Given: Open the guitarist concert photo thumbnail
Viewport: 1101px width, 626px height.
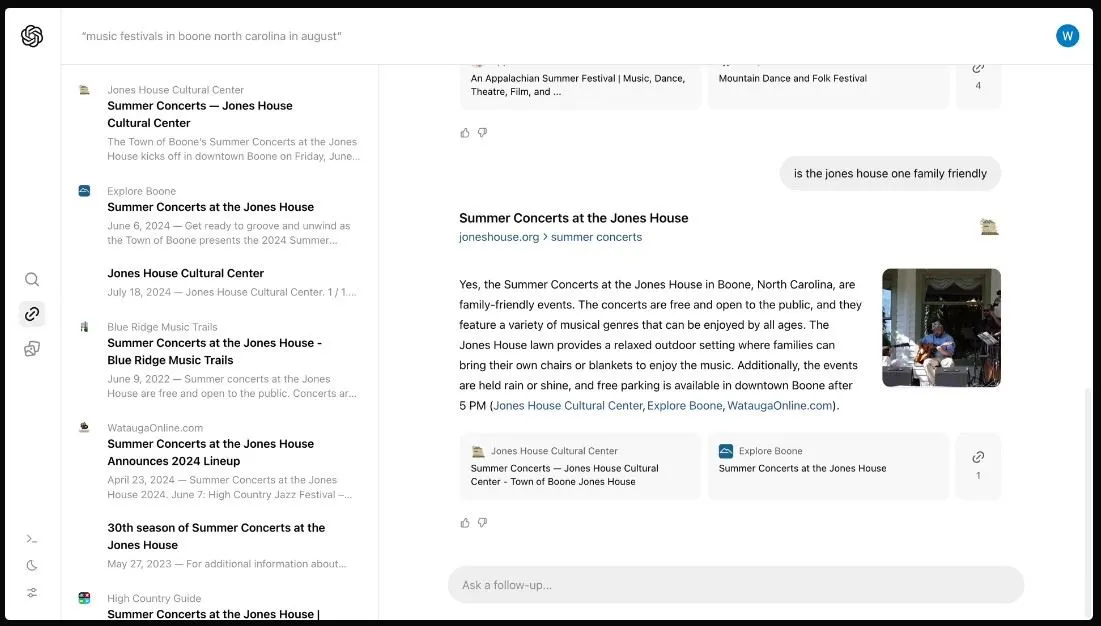Looking at the screenshot, I should click(942, 328).
